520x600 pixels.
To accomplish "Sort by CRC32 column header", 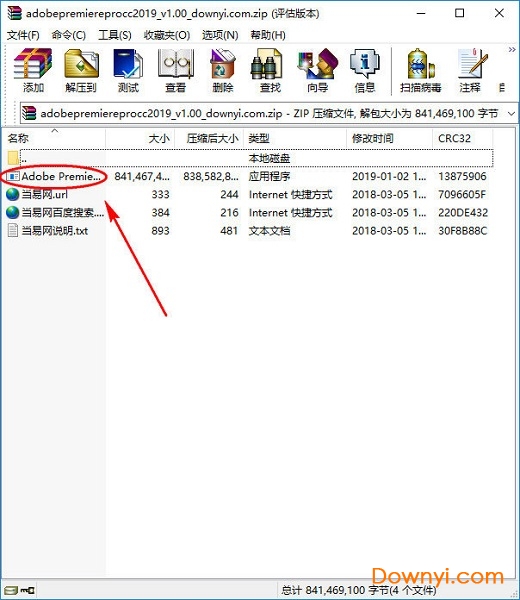I will pos(454,138).
